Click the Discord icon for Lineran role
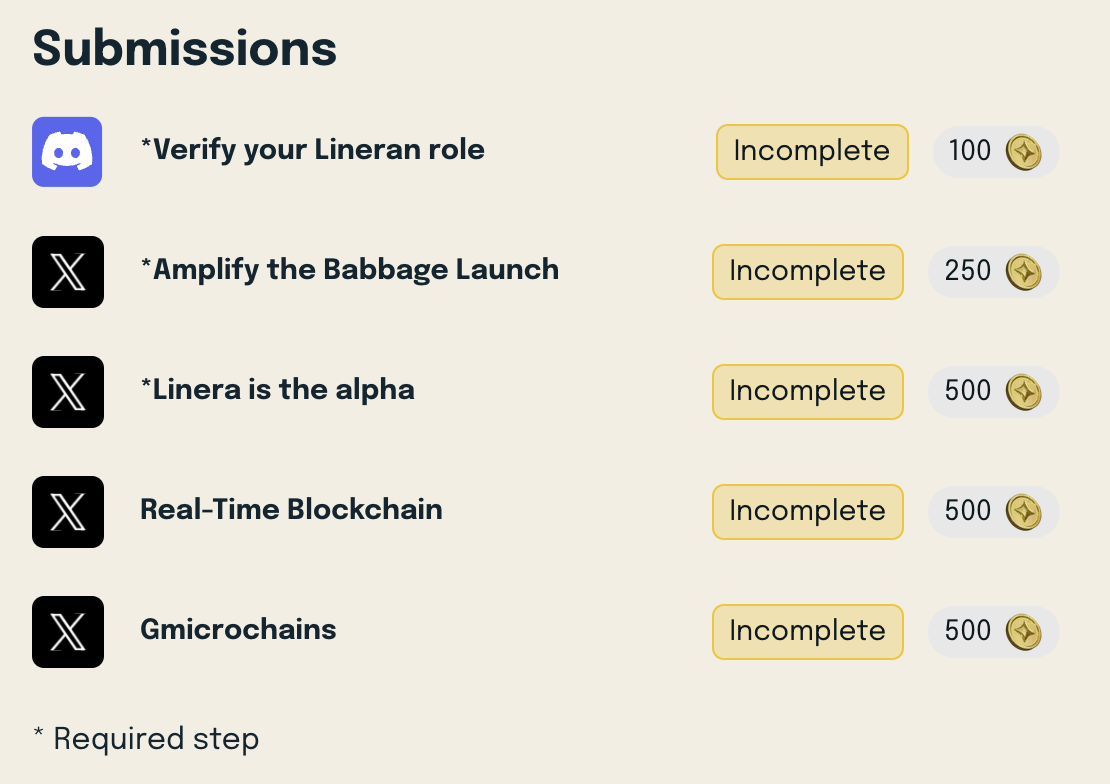 (x=67, y=152)
